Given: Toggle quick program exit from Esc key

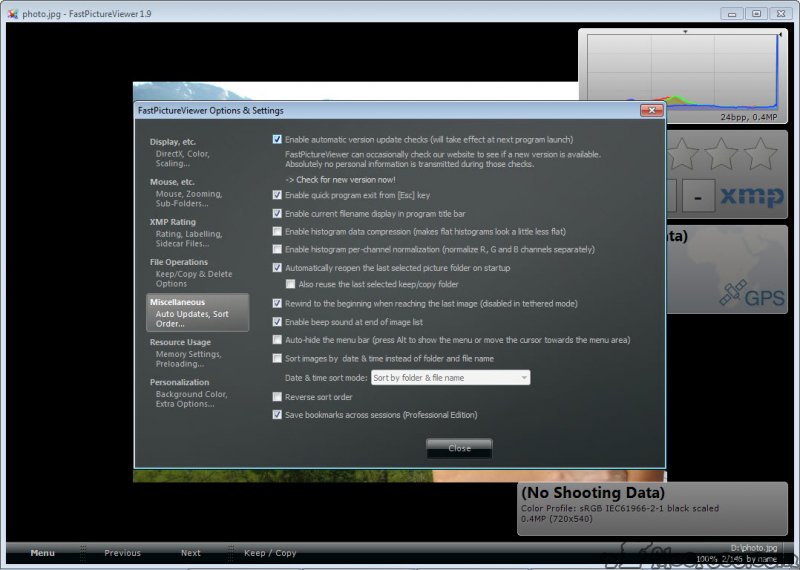Looking at the screenshot, I should pyautogui.click(x=277, y=195).
